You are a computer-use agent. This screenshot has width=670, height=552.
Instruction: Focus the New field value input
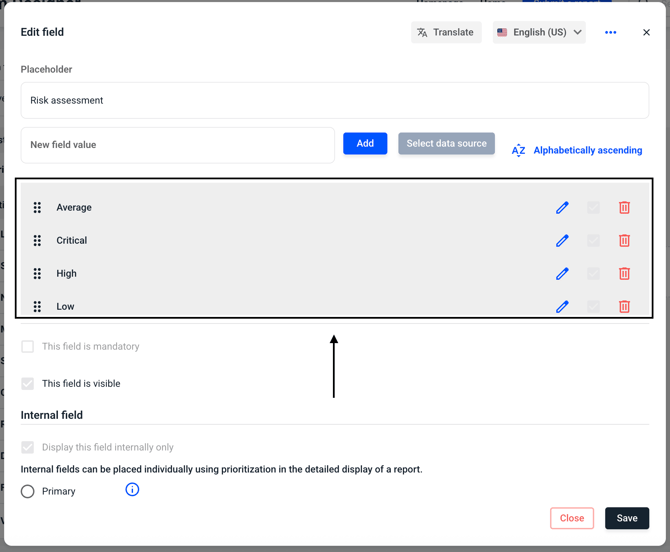(178, 145)
